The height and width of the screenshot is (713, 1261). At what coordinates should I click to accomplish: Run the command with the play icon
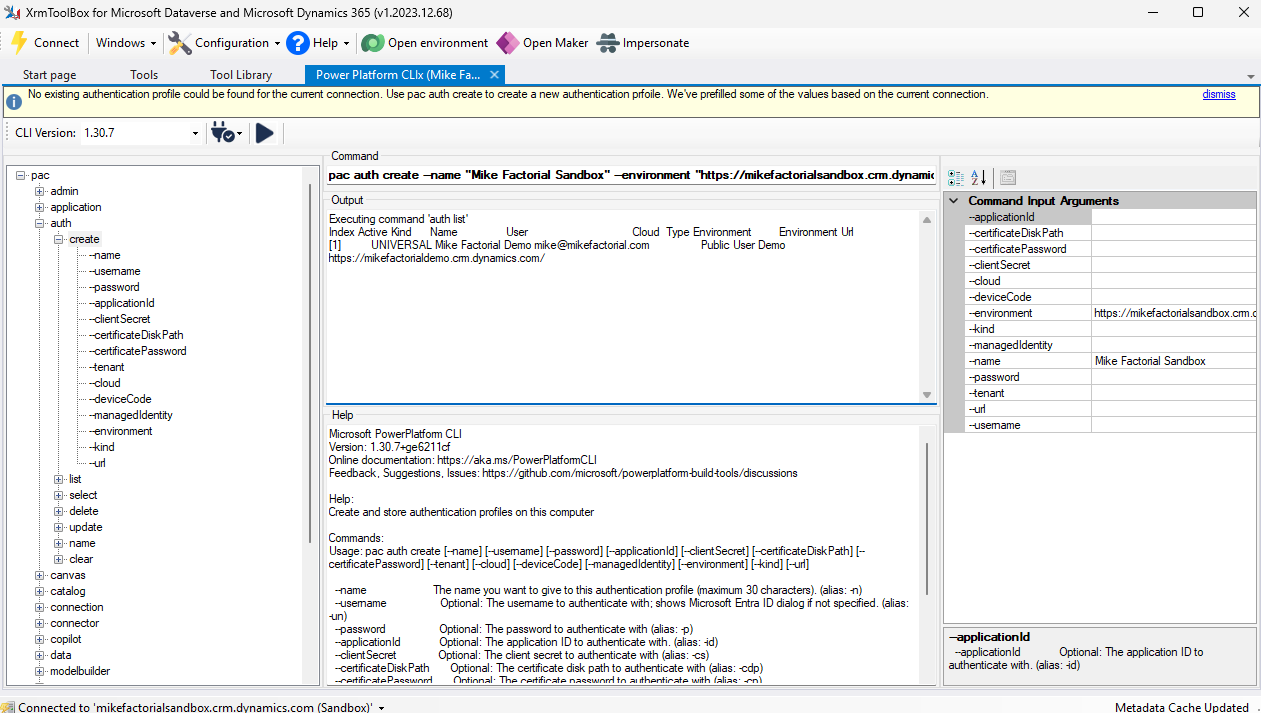coord(264,133)
